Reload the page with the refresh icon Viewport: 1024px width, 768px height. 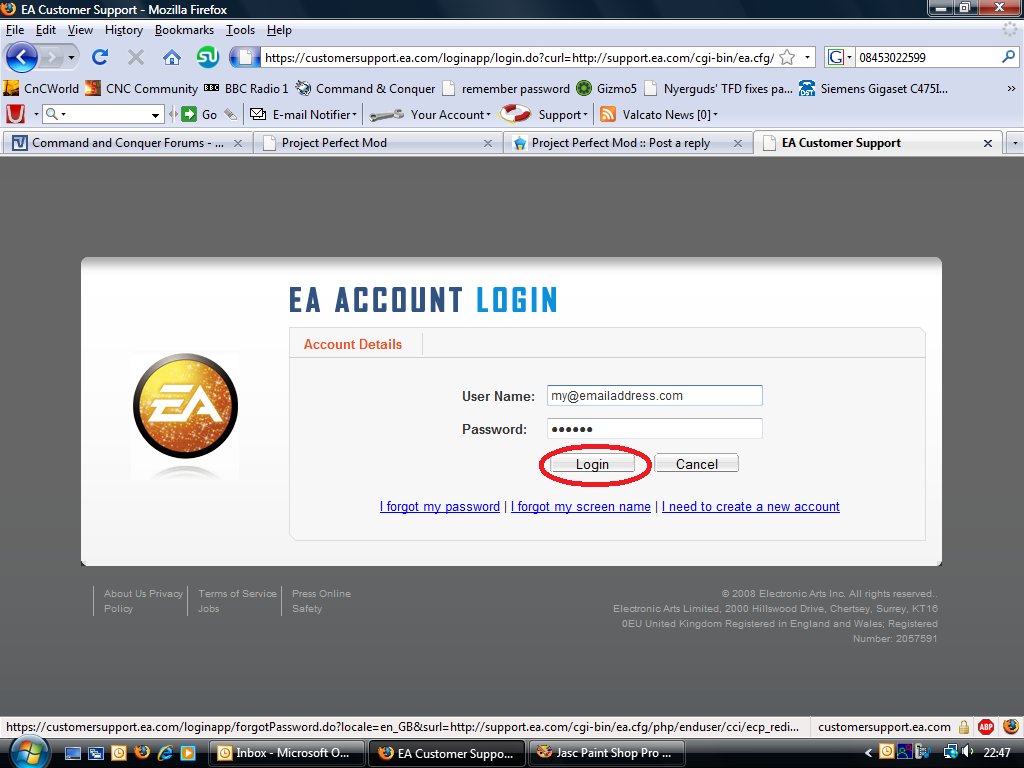pyautogui.click(x=99, y=57)
